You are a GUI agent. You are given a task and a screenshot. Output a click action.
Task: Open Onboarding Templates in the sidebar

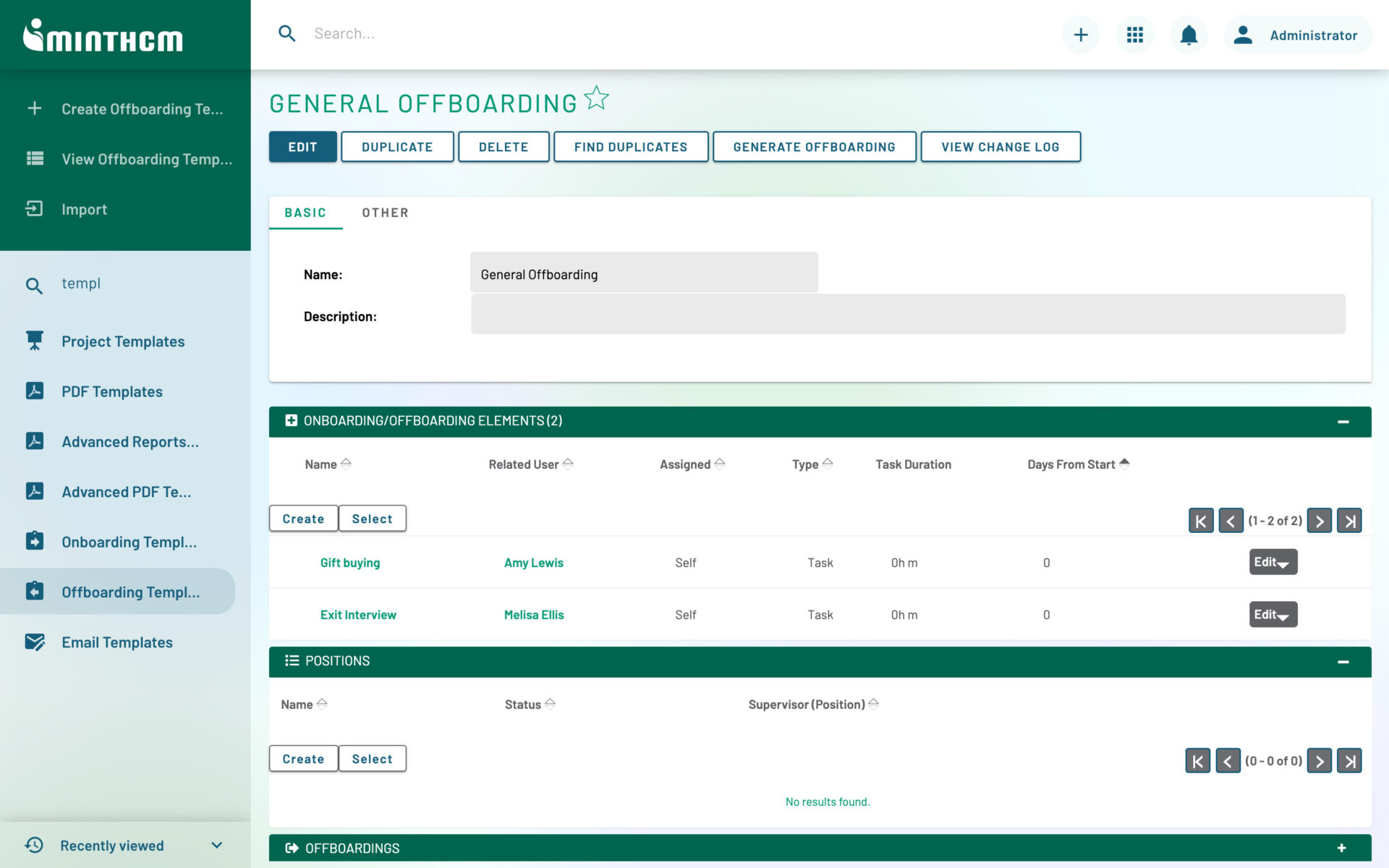point(128,541)
